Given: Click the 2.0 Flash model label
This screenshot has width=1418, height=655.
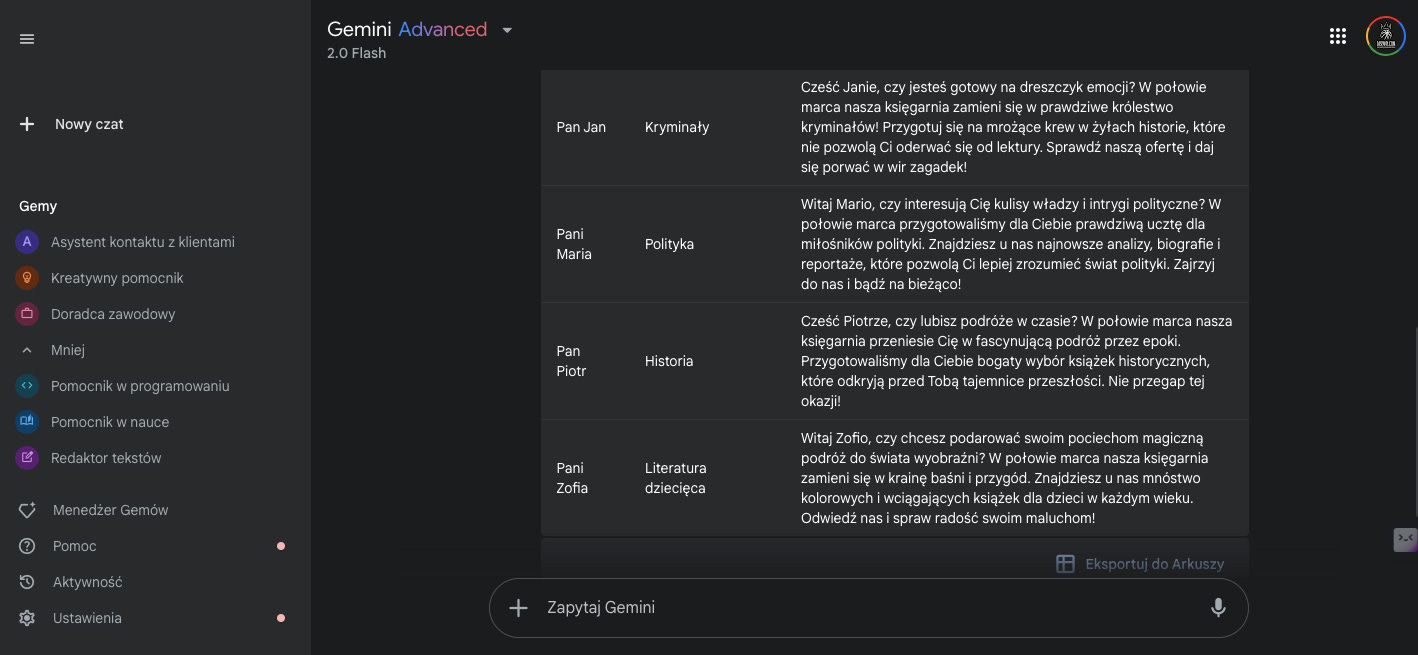Looking at the screenshot, I should pos(356,53).
